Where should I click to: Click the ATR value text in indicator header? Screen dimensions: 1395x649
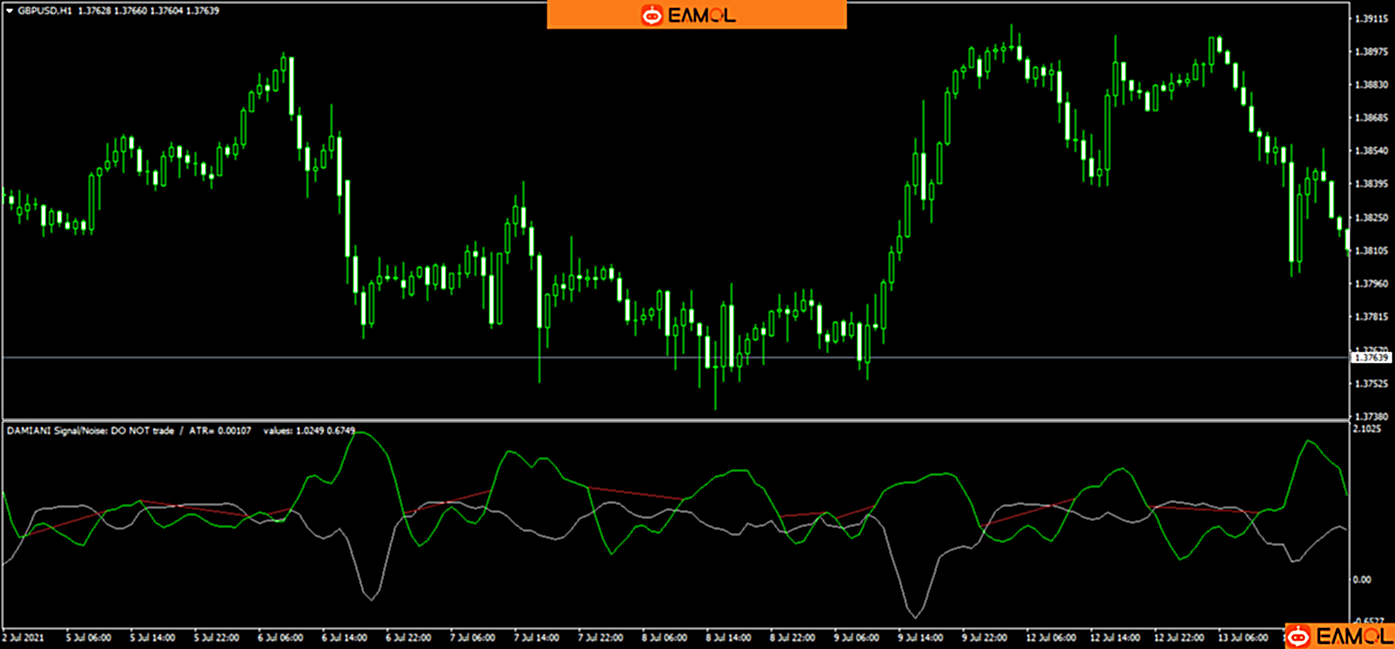pyautogui.click(x=219, y=430)
